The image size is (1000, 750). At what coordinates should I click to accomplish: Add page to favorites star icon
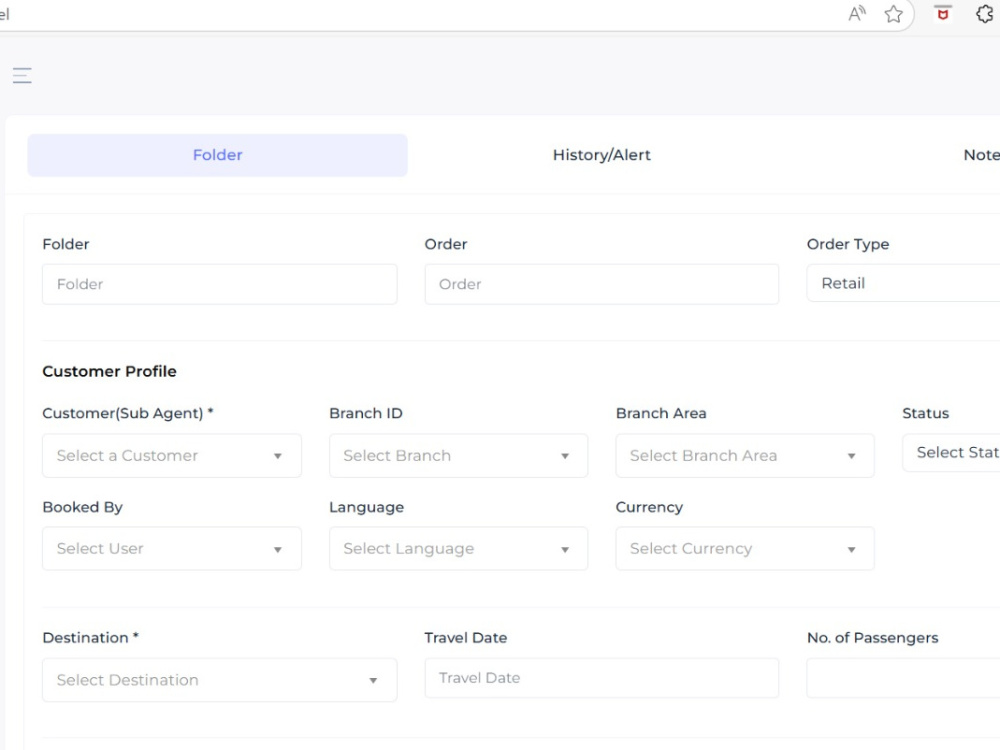click(893, 13)
